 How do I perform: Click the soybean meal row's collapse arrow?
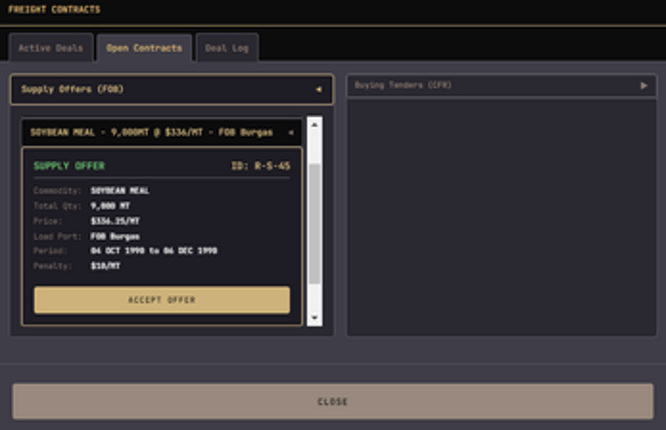pos(291,132)
